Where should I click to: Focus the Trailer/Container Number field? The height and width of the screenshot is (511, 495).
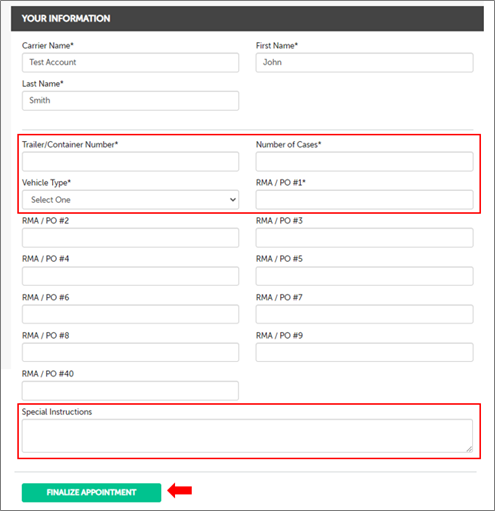pyautogui.click(x=130, y=162)
